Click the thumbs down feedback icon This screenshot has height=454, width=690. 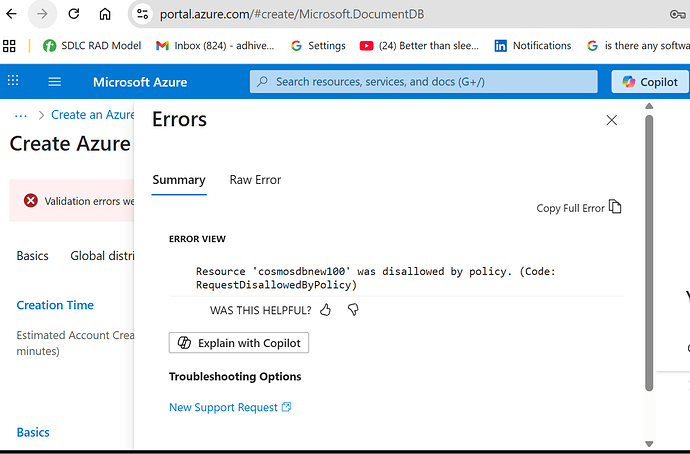[x=353, y=310]
